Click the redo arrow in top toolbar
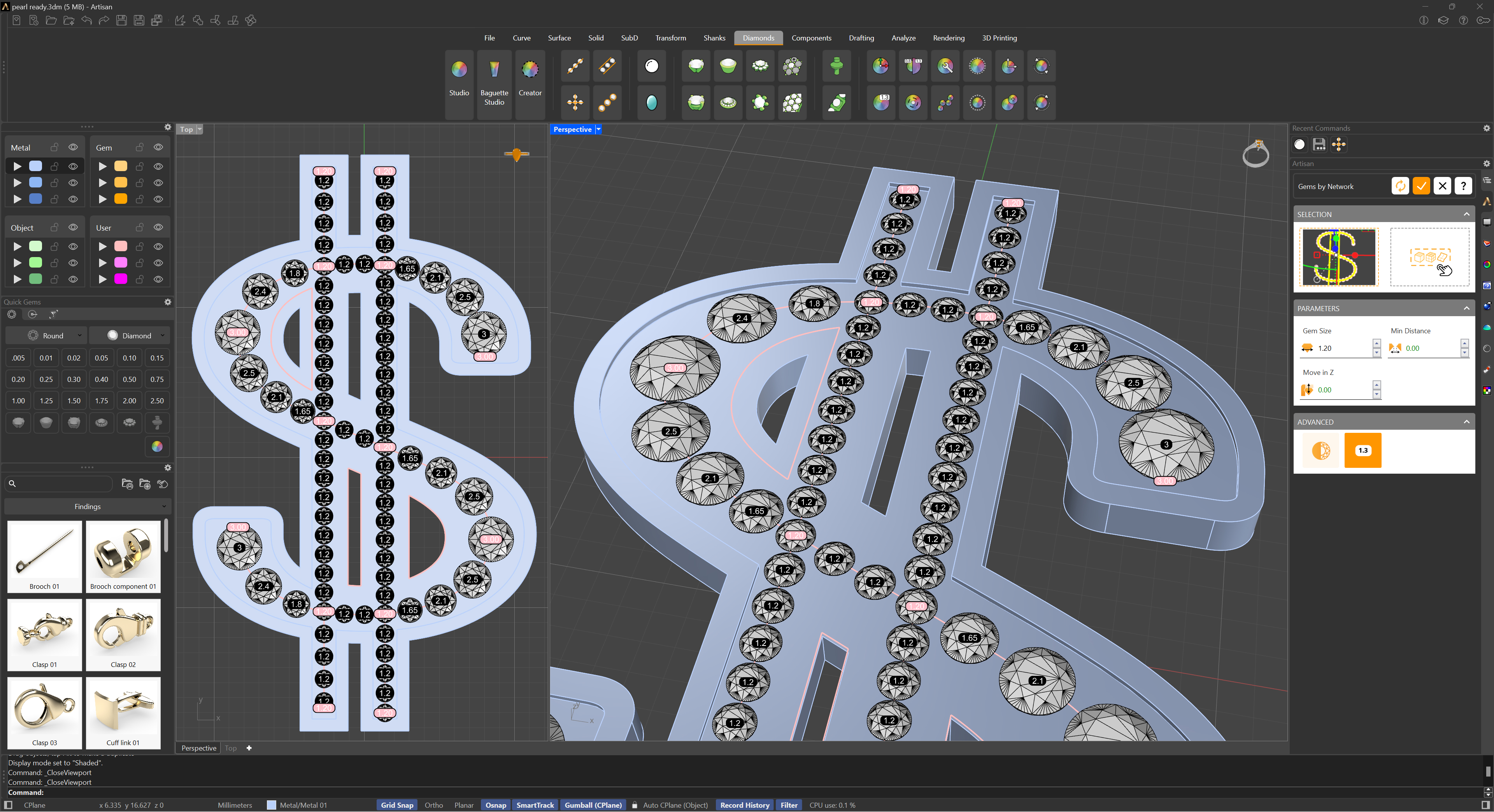Viewport: 1494px width, 812px height. tap(104, 21)
